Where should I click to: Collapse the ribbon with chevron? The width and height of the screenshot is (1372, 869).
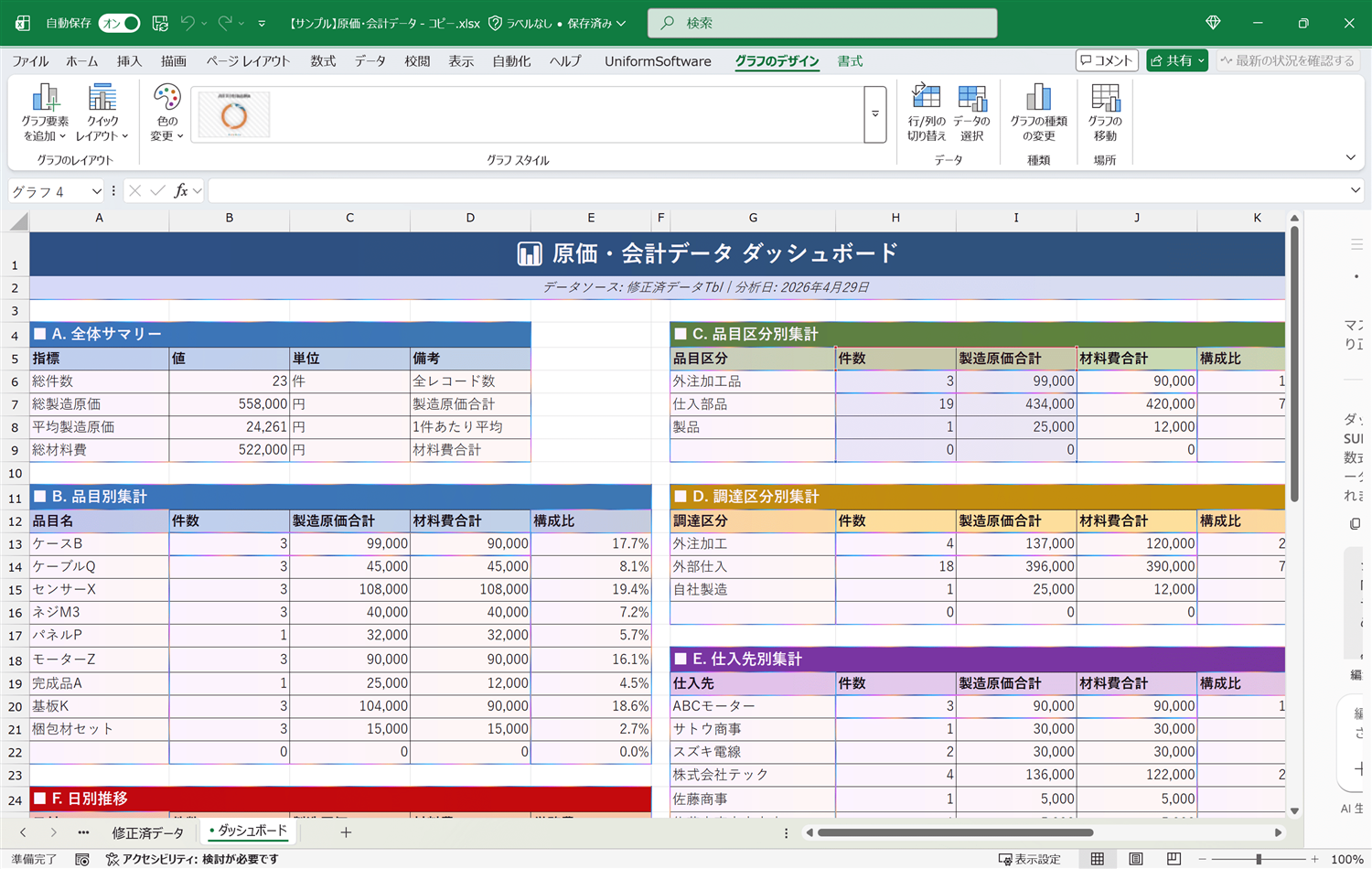[1351, 157]
